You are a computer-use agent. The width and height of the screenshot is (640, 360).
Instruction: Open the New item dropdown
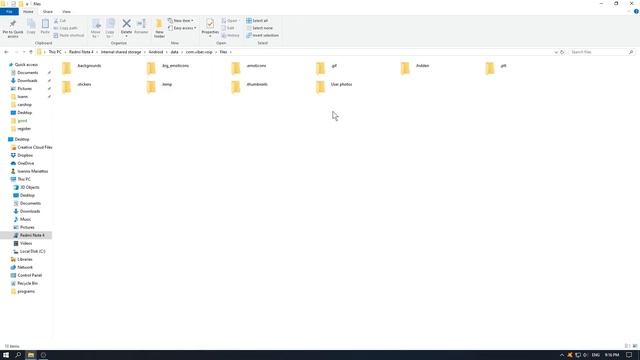pyautogui.click(x=181, y=20)
